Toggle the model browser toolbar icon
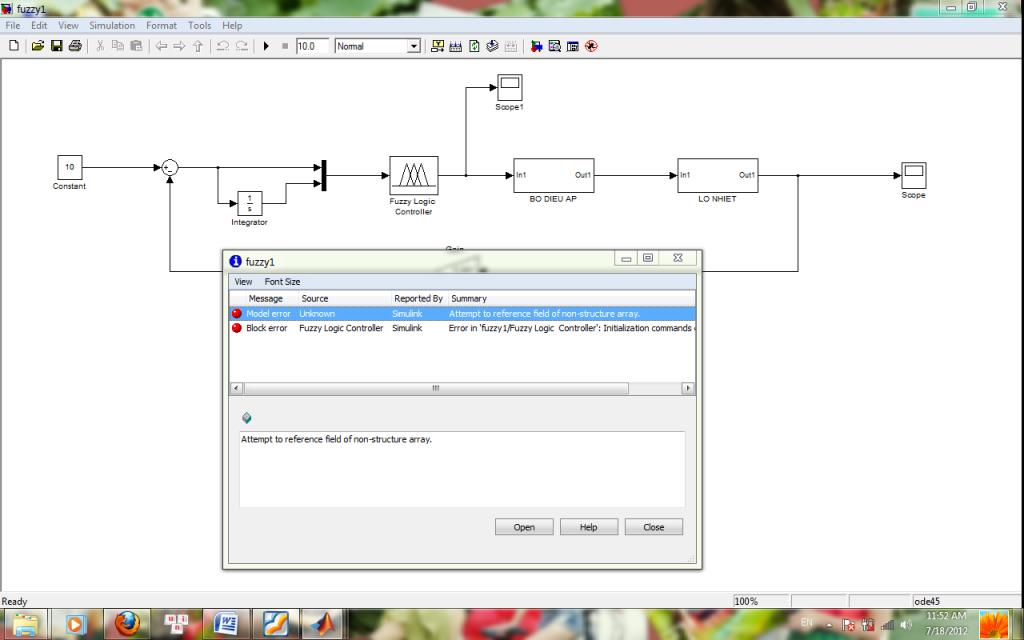The width and height of the screenshot is (1024, 640). click(573, 46)
